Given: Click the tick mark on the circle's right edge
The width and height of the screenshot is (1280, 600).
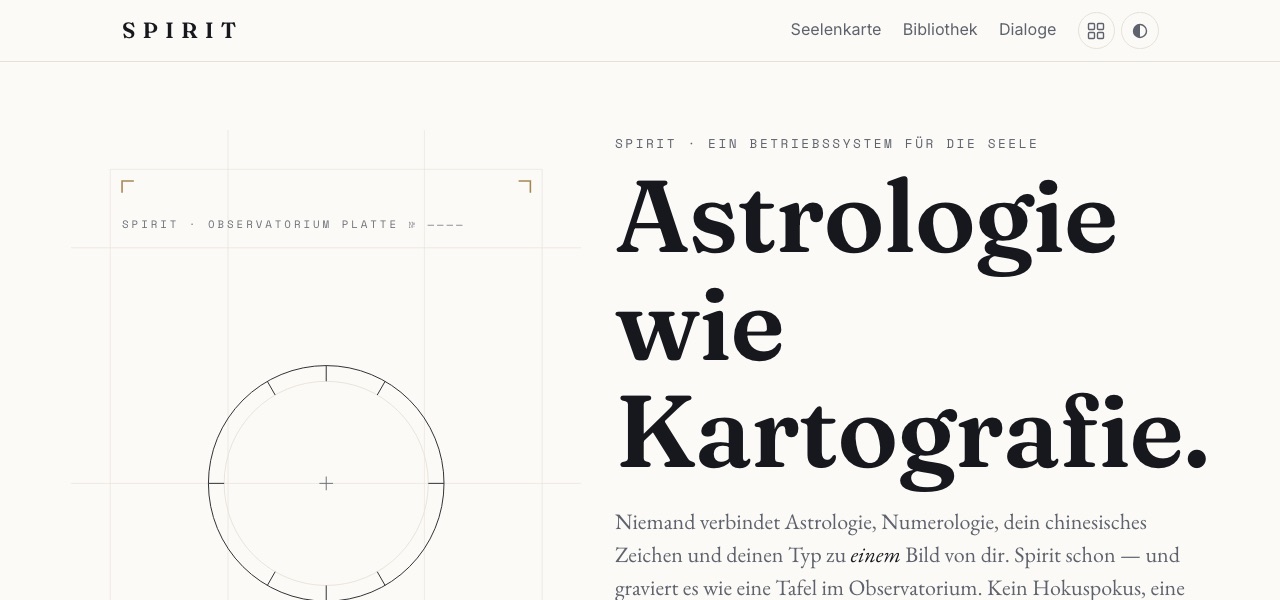Looking at the screenshot, I should click(436, 483).
